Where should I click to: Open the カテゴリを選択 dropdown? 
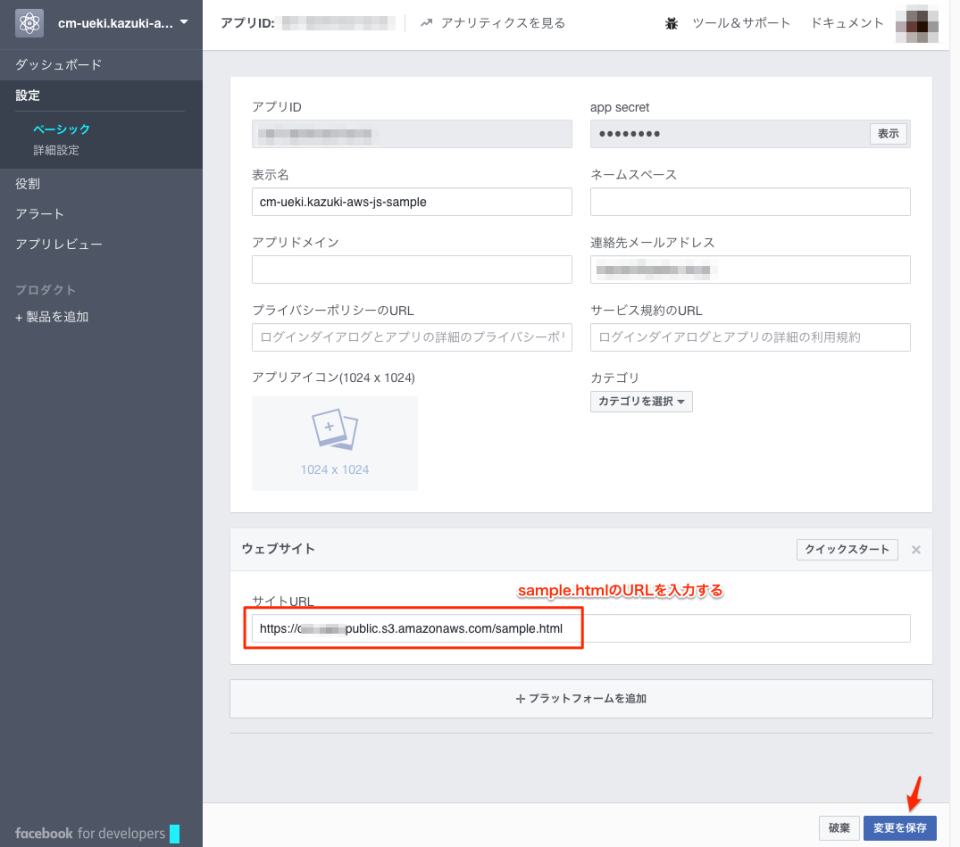coord(641,401)
